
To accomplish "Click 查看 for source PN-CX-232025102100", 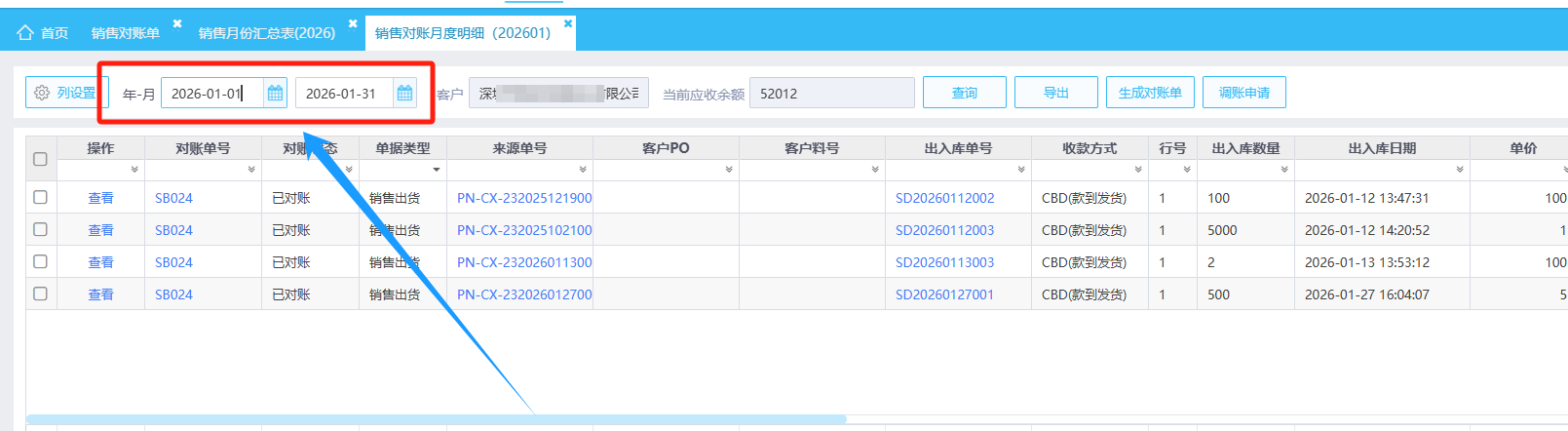I will 100,230.
